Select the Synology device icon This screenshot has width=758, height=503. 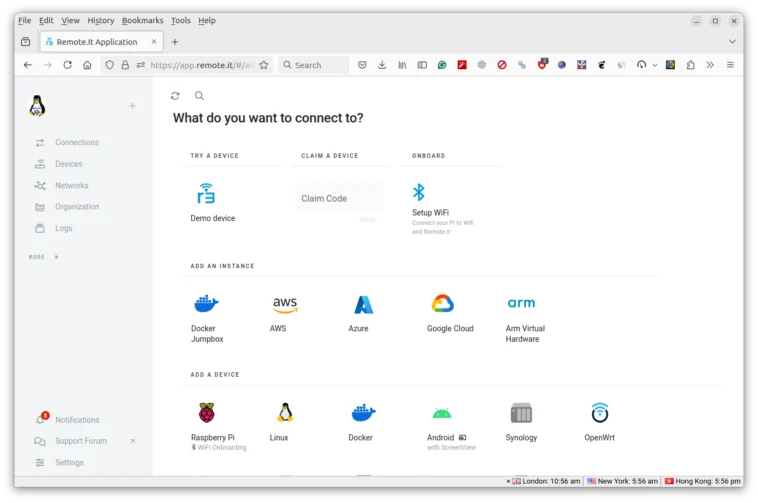(521, 413)
